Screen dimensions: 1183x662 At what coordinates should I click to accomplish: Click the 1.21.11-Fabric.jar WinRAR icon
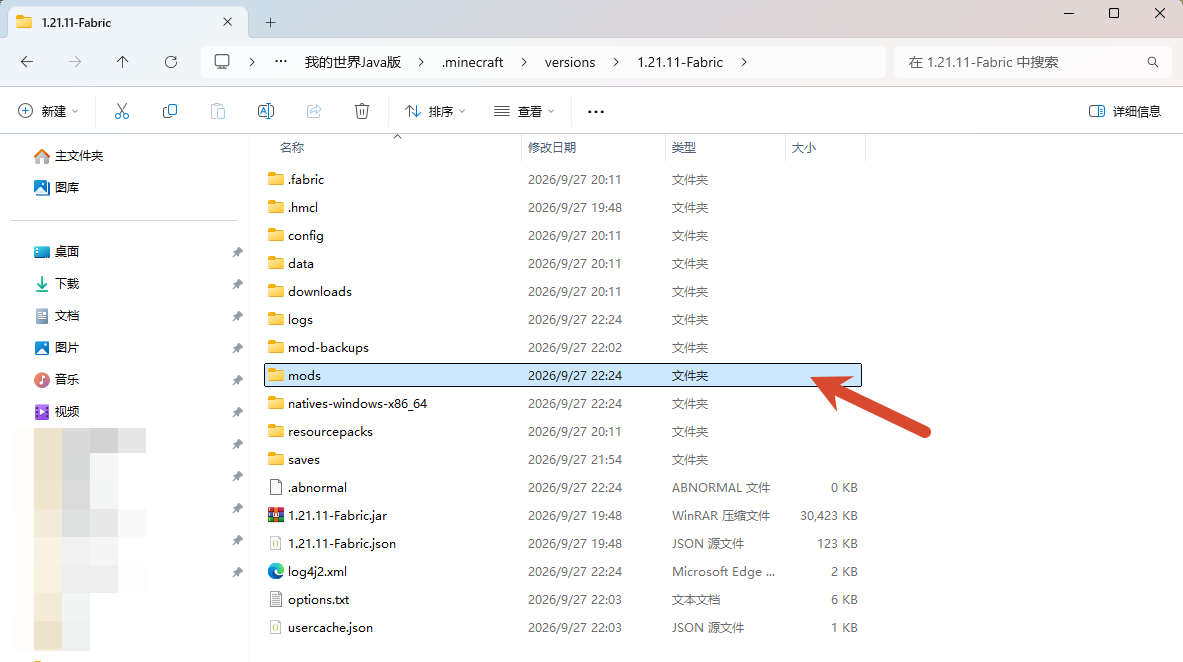click(x=276, y=516)
